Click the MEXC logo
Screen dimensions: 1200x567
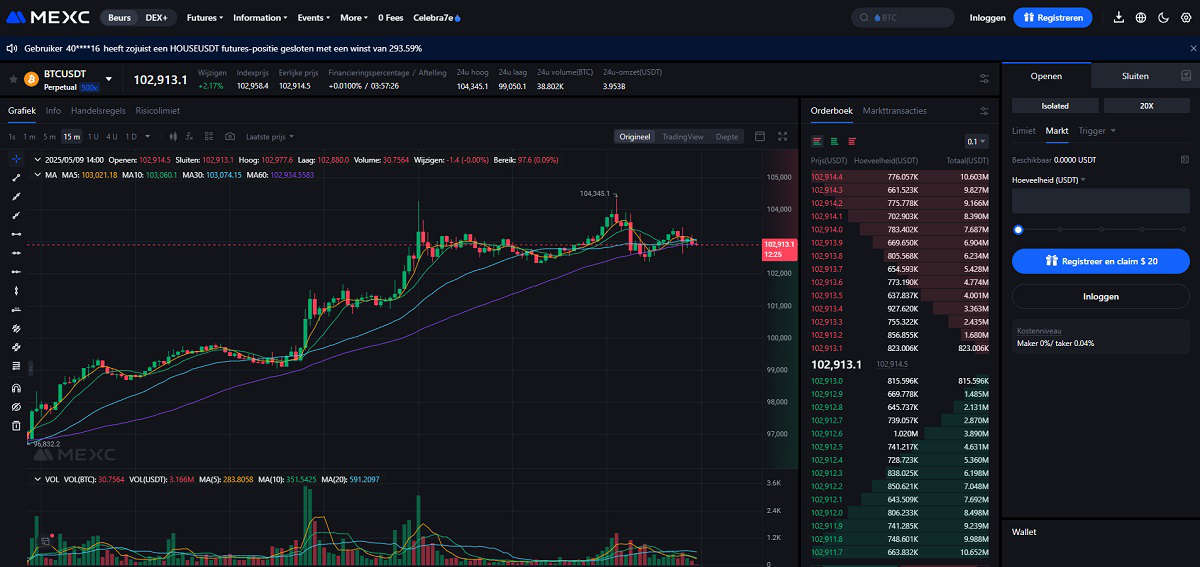click(48, 18)
